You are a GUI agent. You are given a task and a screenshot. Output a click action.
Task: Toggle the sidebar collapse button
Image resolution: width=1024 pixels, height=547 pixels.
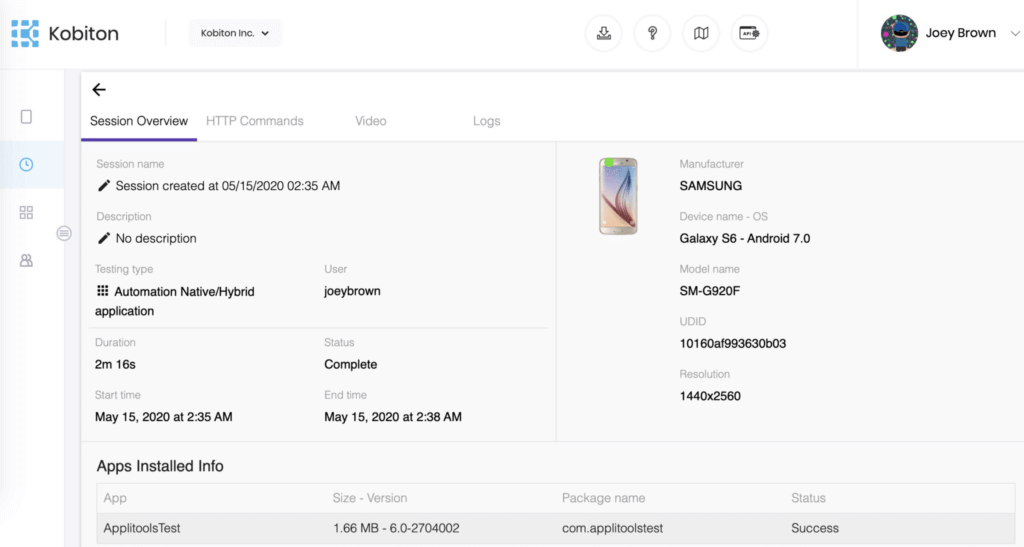64,233
